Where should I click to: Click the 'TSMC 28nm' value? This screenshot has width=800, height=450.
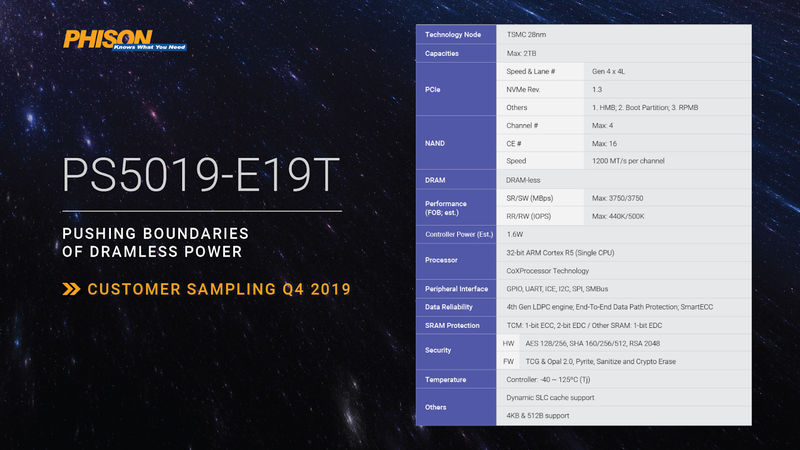526,35
